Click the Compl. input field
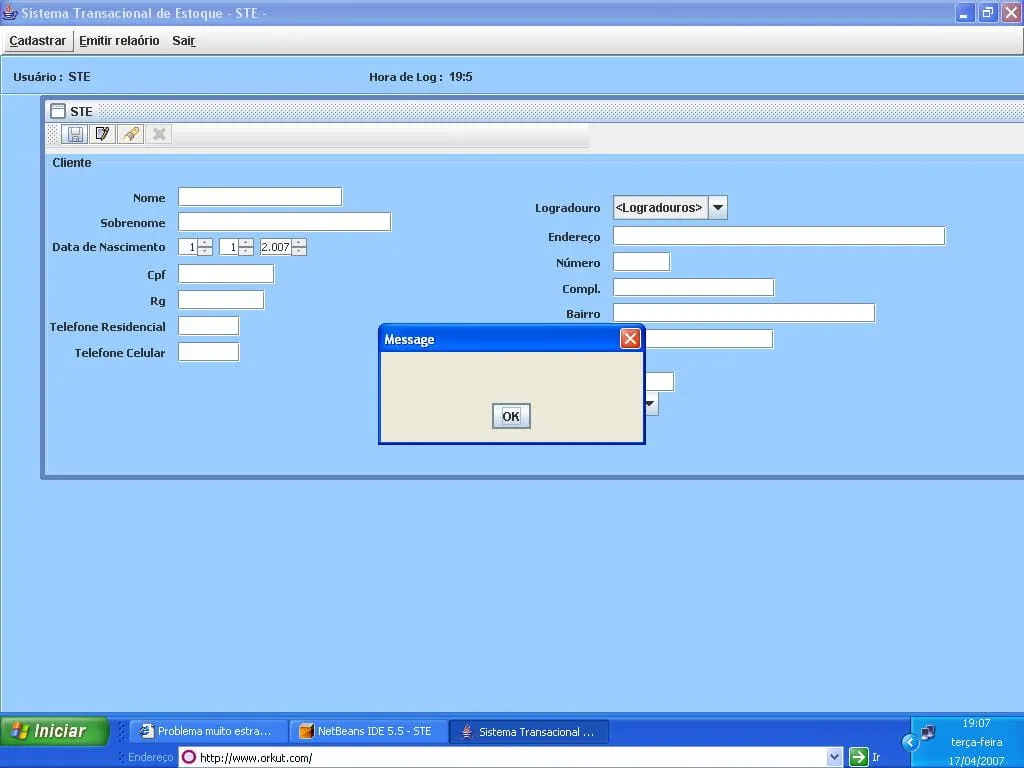Viewport: 1024px width, 768px height. [694, 287]
